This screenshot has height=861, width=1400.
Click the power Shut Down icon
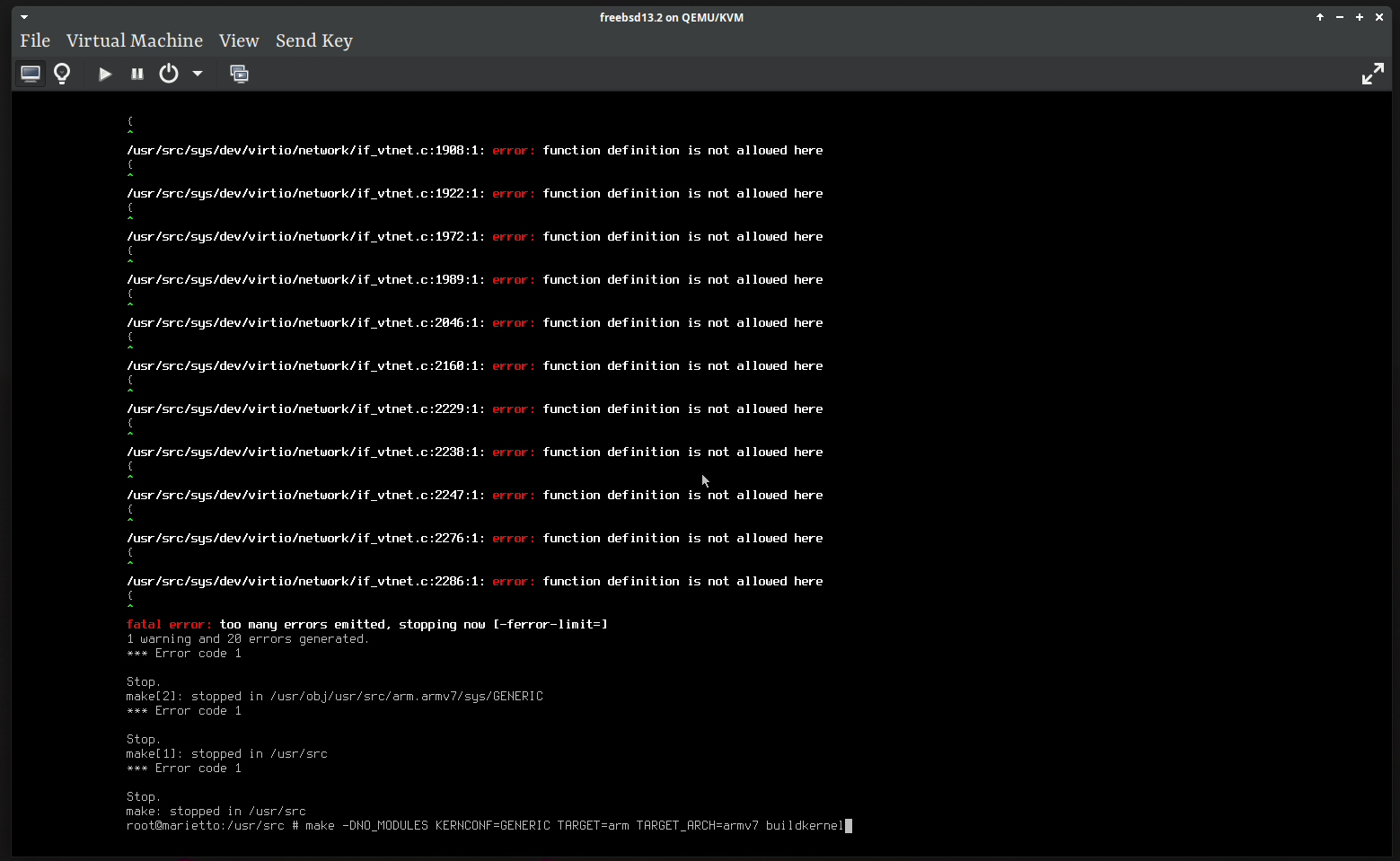coord(169,74)
